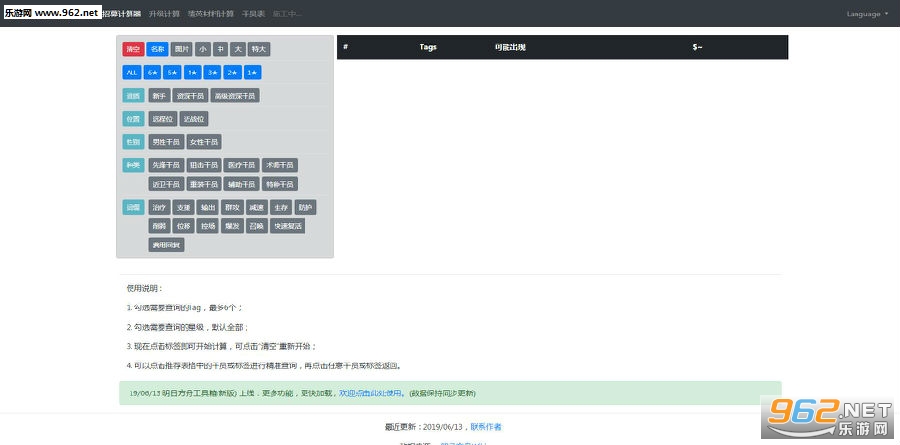Click the $~ column header
The width and height of the screenshot is (900, 445).
[x=697, y=47]
